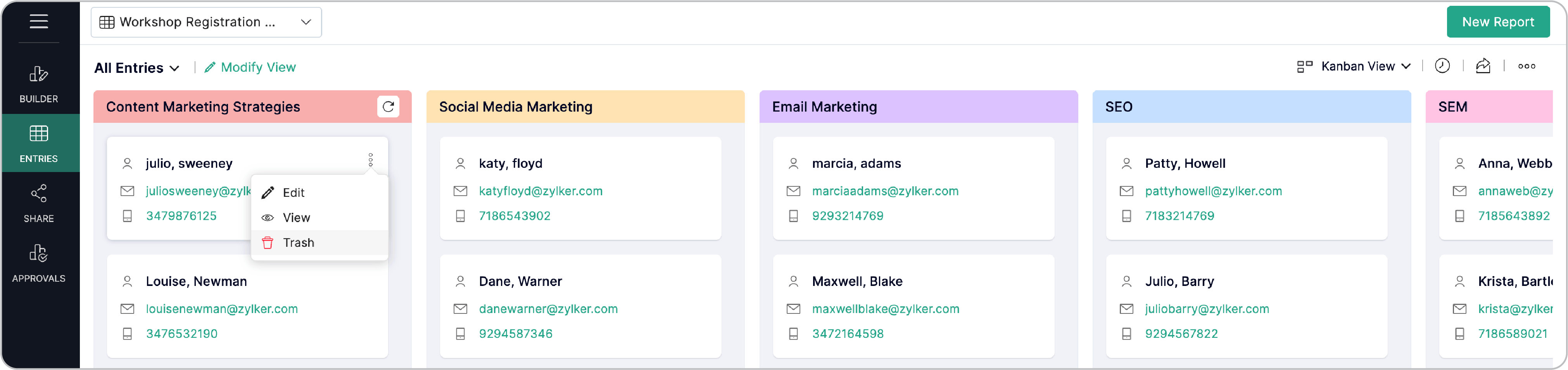
Task: Choose Edit from the card menu
Action: coord(294,193)
